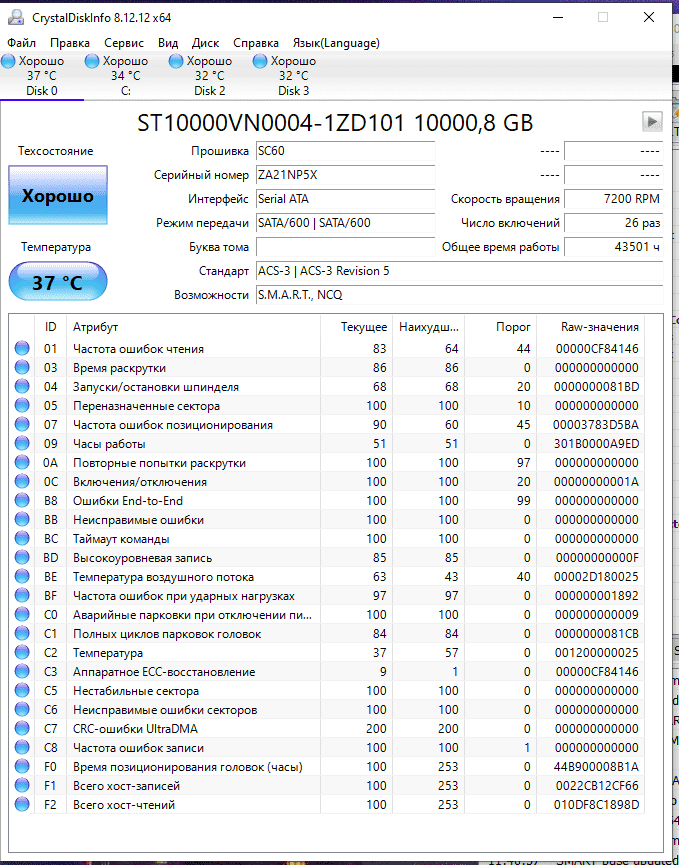Viewport: 679px width, 865px height.
Task: Click status orb for attribute 05 reallocated sectors
Action: click(x=22, y=406)
